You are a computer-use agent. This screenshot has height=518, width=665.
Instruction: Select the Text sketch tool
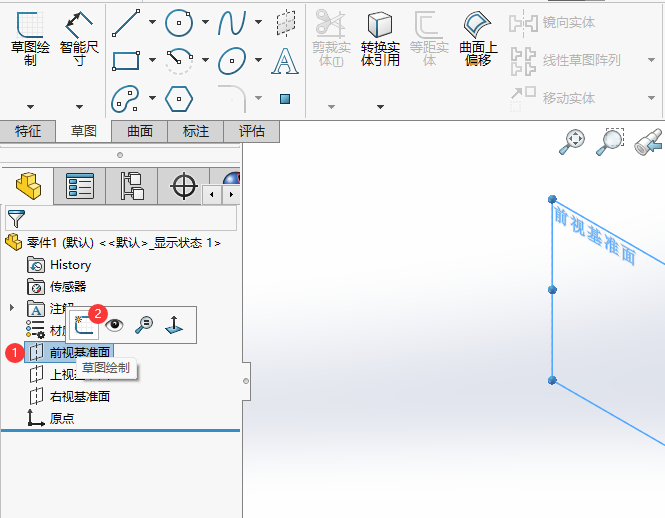(285, 61)
